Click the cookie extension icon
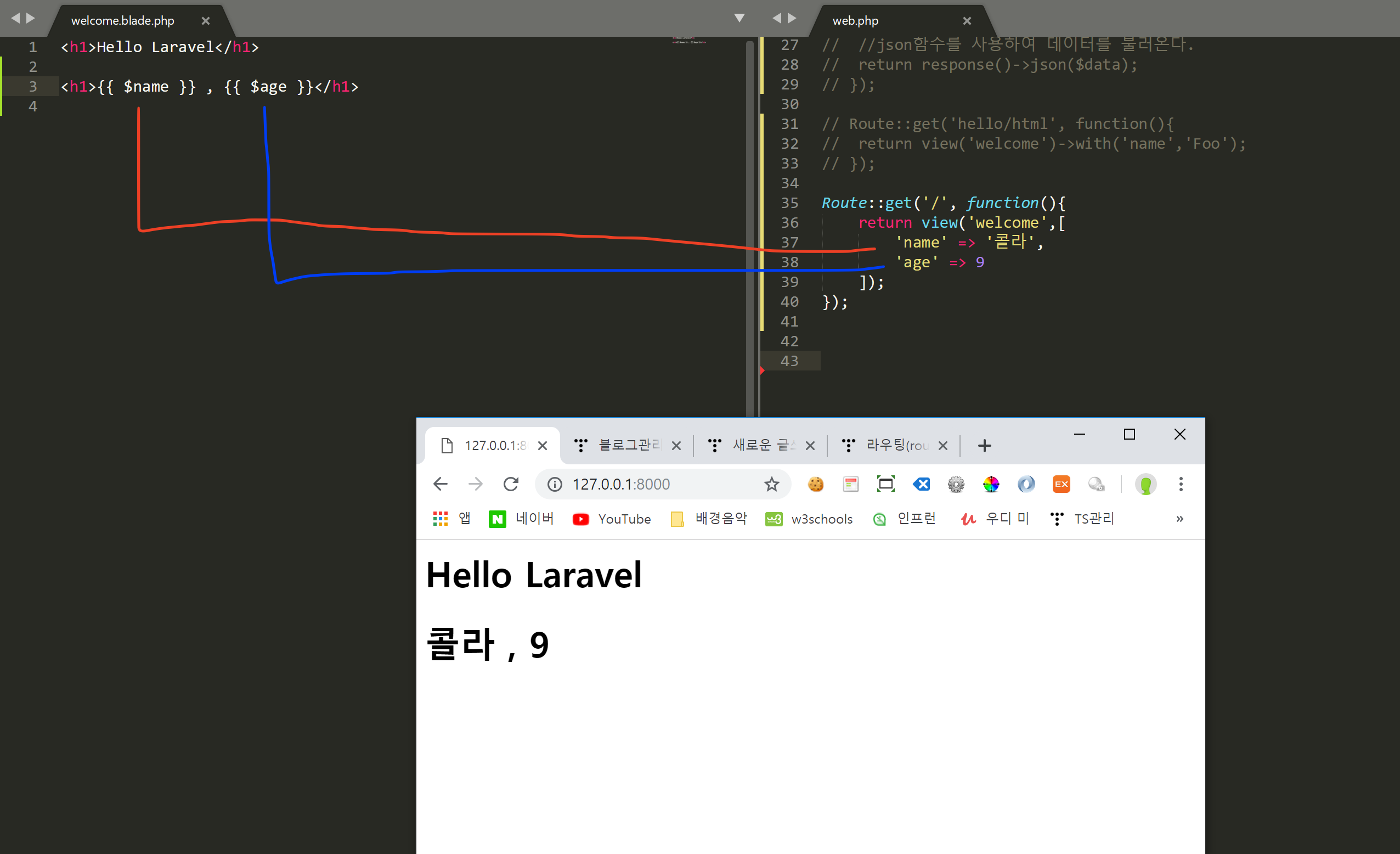The height and width of the screenshot is (854, 1400). (815, 484)
